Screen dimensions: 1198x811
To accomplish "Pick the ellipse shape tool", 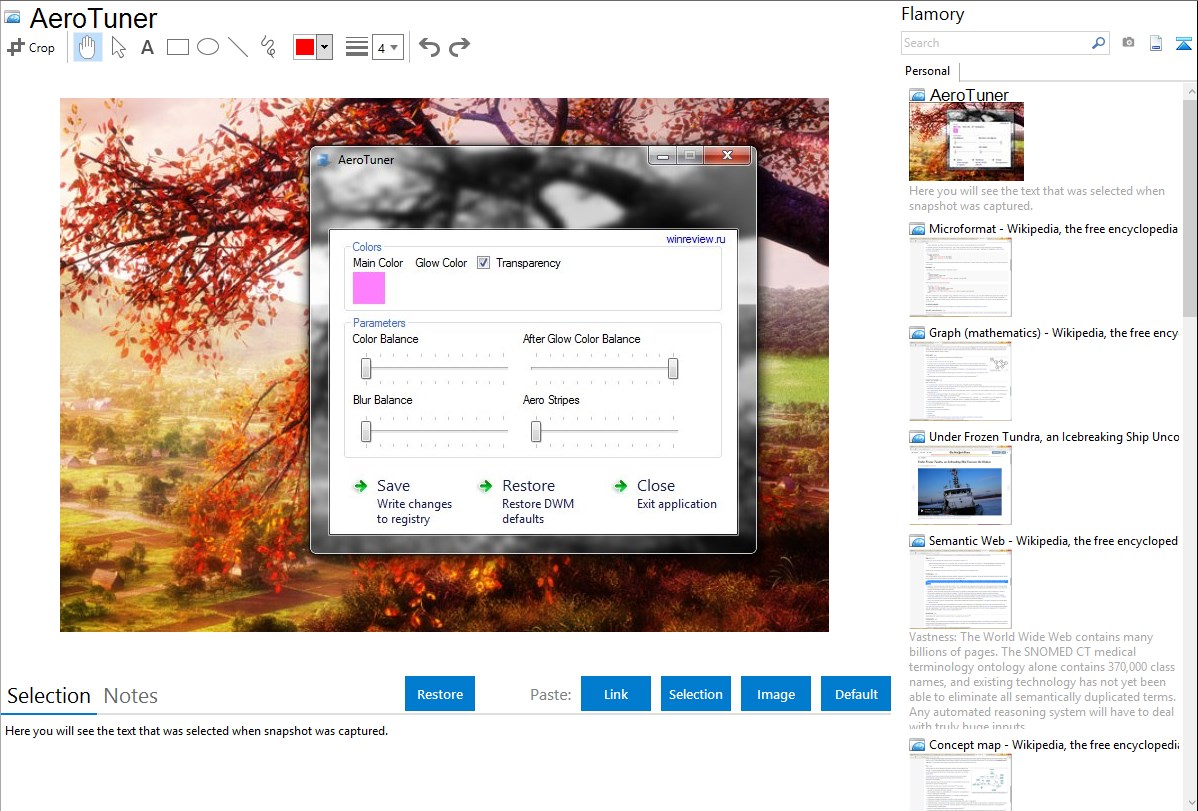I will tap(208, 47).
